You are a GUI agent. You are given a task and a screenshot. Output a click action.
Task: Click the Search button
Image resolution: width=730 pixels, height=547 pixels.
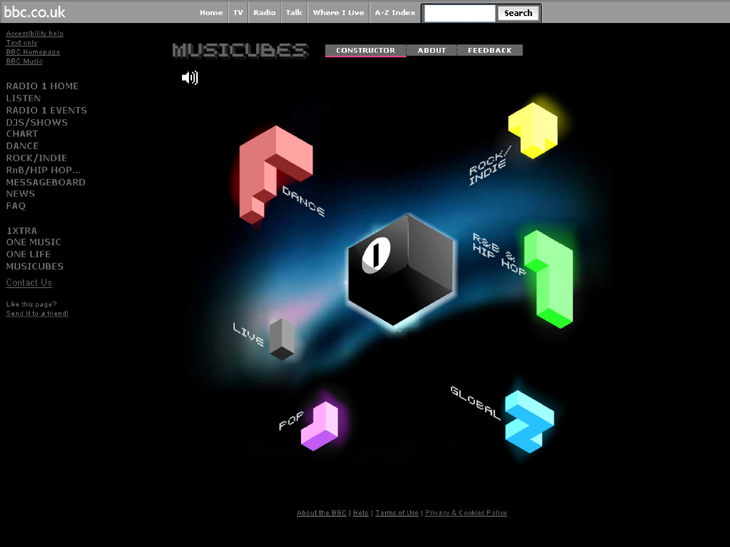point(518,13)
